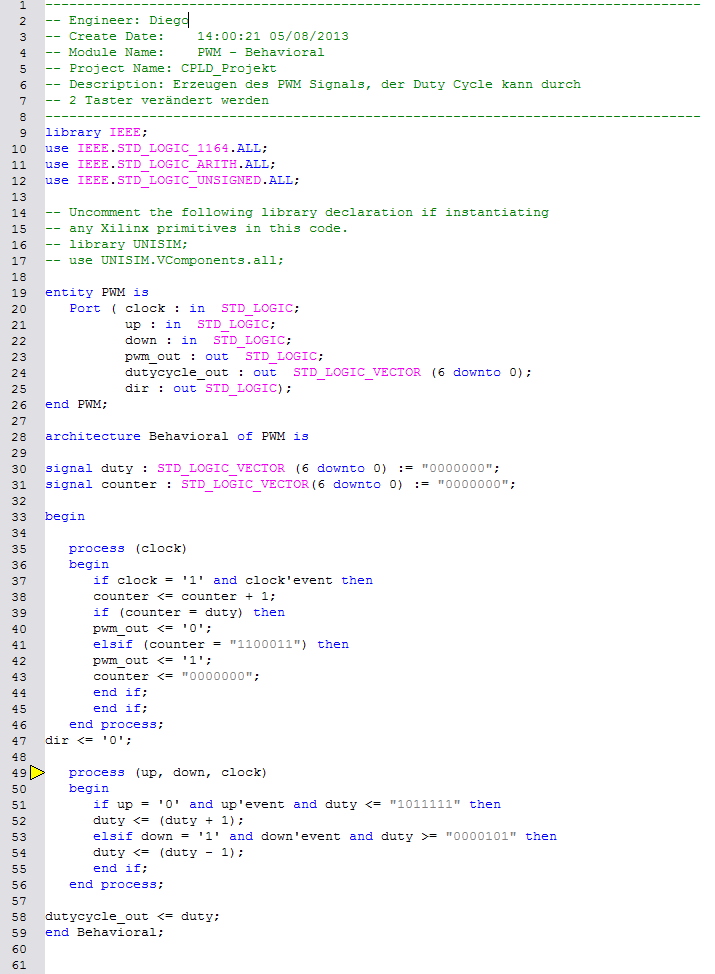The image size is (715, 974).
Task: Click the 'Description: Erzeugen des PWM Signals' comment
Action: click(x=312, y=84)
